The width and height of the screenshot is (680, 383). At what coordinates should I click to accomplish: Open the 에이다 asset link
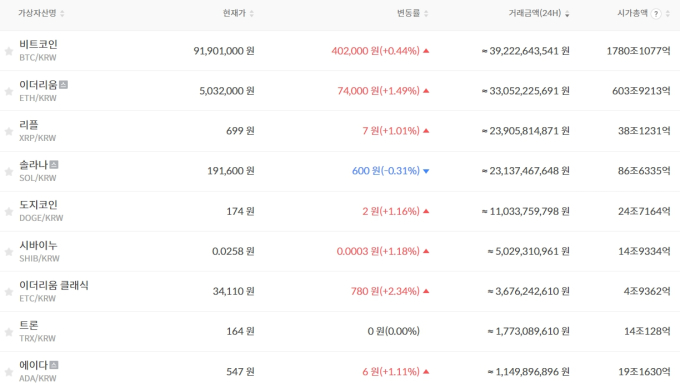[33, 365]
